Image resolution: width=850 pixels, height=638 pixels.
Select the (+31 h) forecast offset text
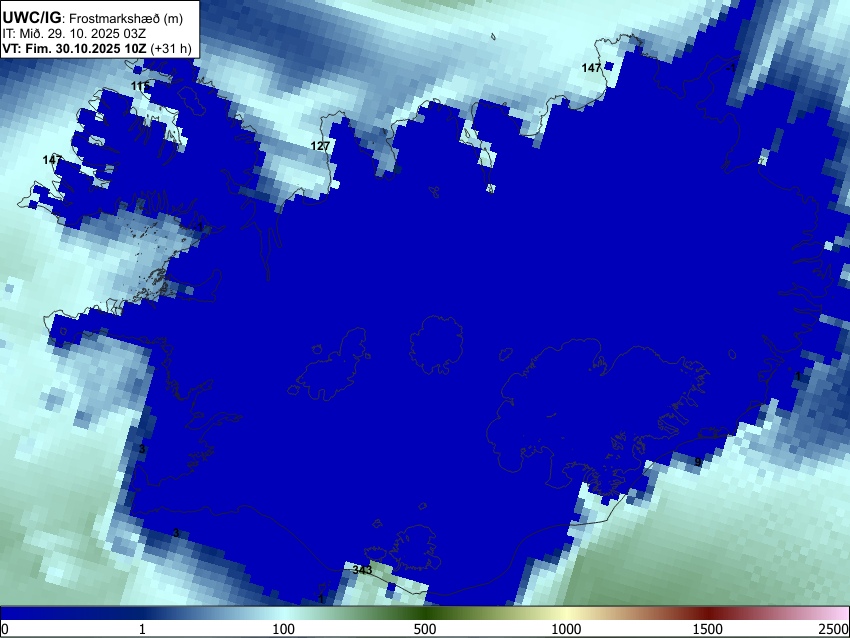pyautogui.click(x=171, y=48)
